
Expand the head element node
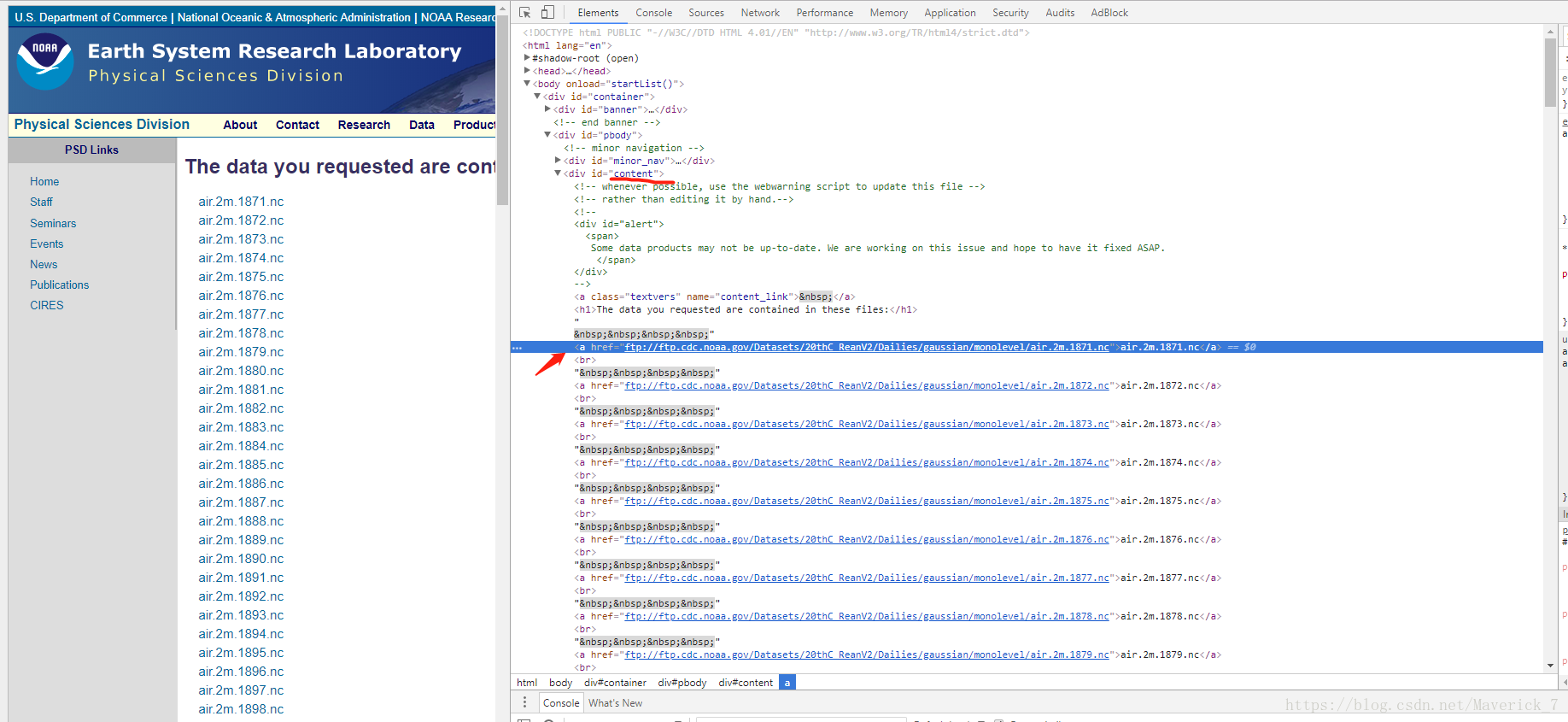(x=527, y=71)
